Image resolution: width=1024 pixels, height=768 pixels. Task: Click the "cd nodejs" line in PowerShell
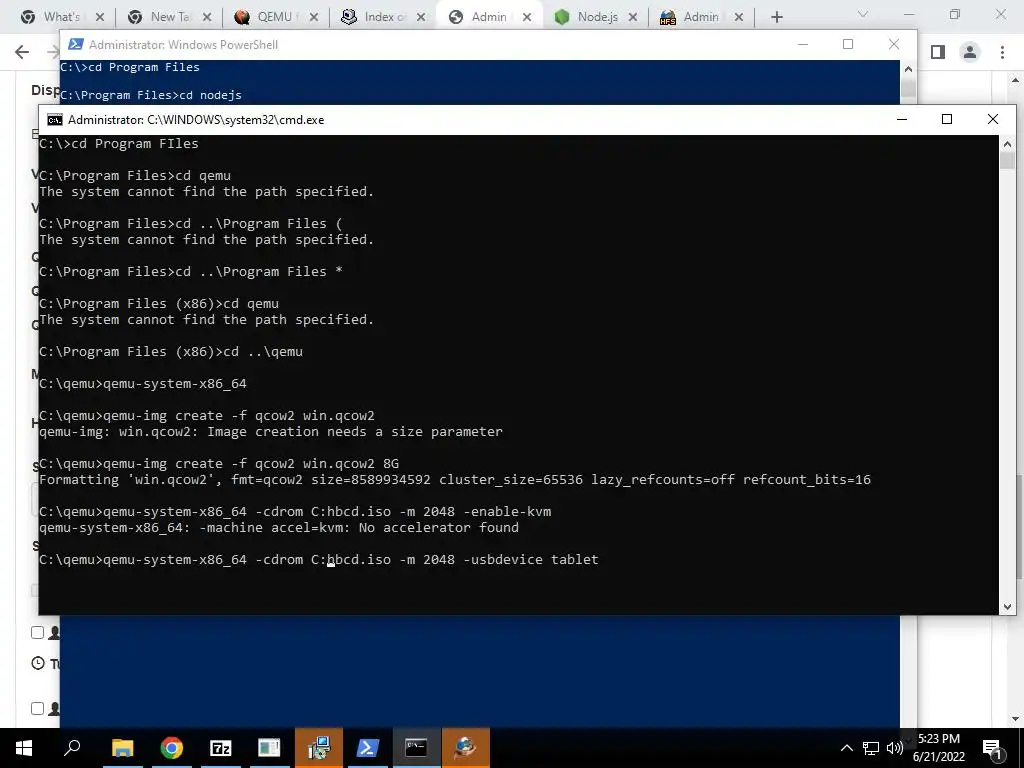tap(151, 95)
